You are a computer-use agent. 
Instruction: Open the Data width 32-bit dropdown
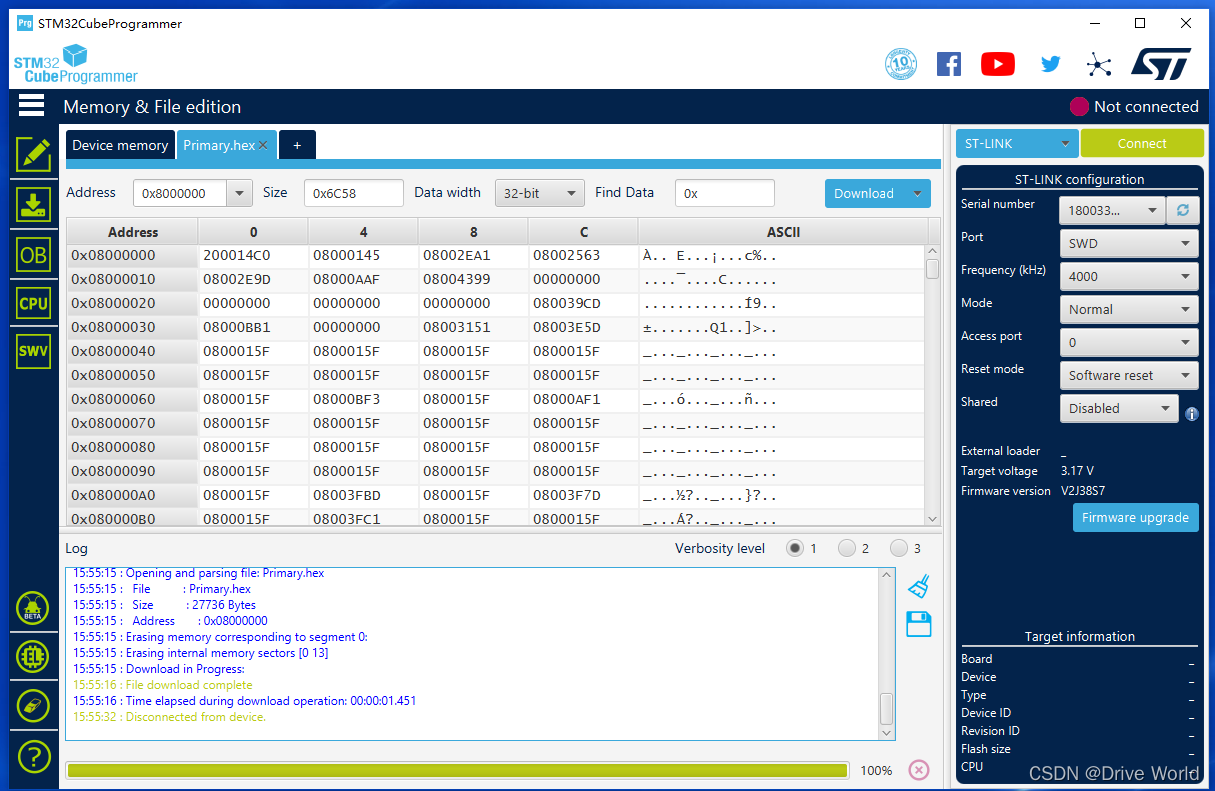coord(540,193)
